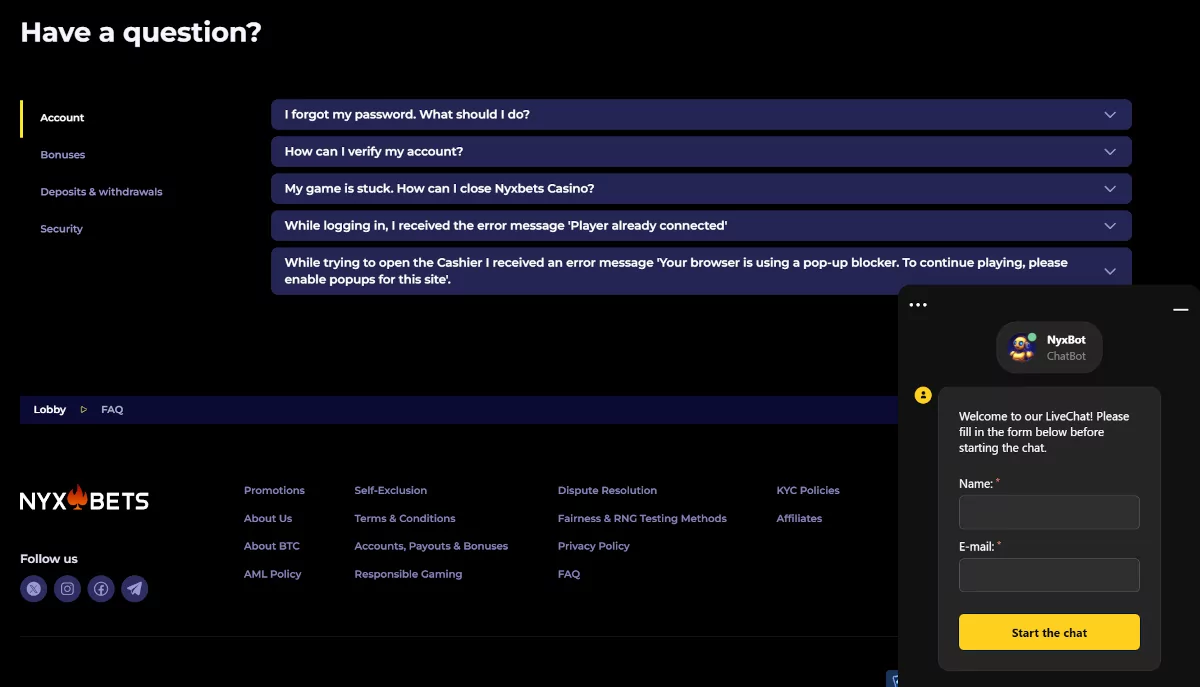
Task: Start the chat with yellow button
Action: (1049, 632)
